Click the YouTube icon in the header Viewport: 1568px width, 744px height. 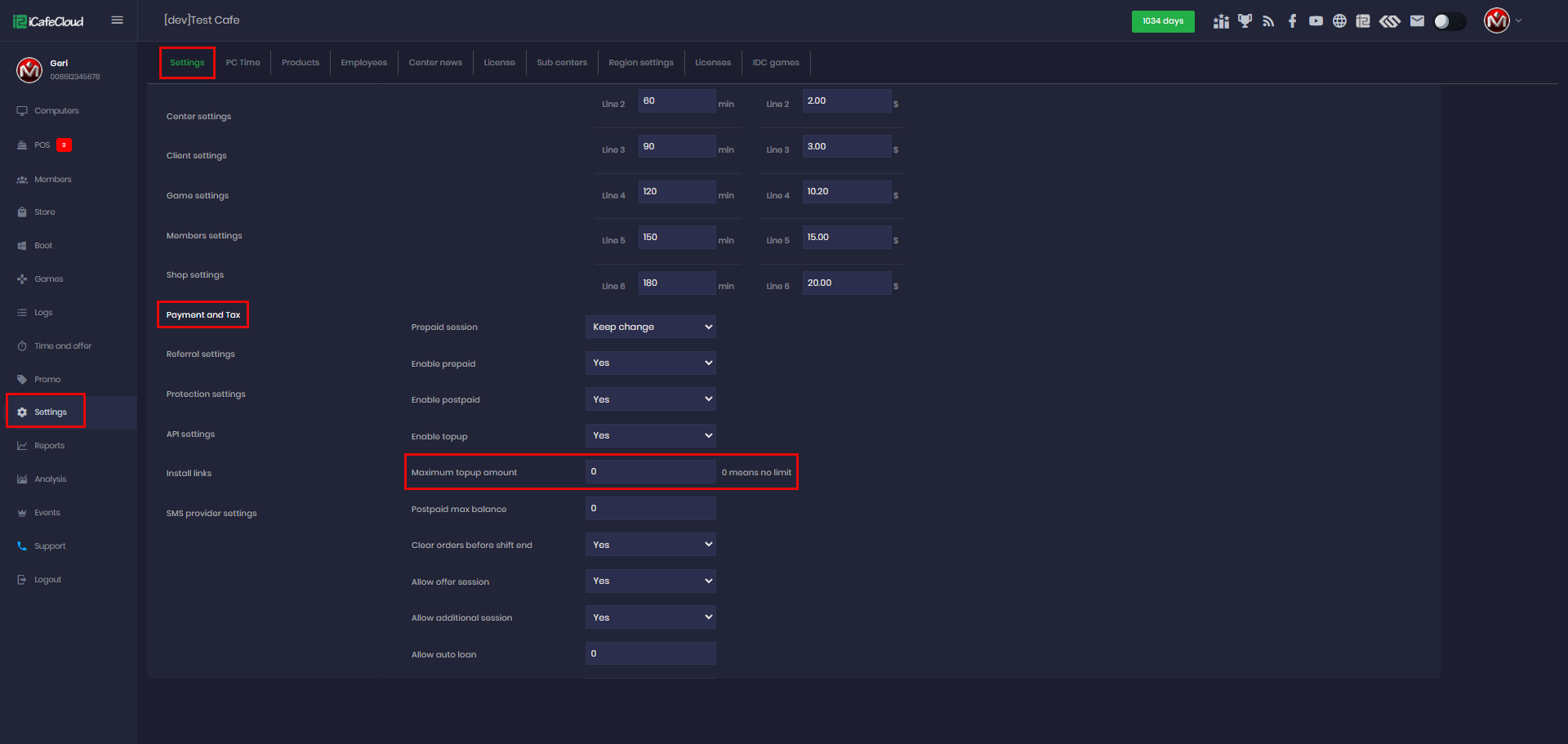point(1316,21)
